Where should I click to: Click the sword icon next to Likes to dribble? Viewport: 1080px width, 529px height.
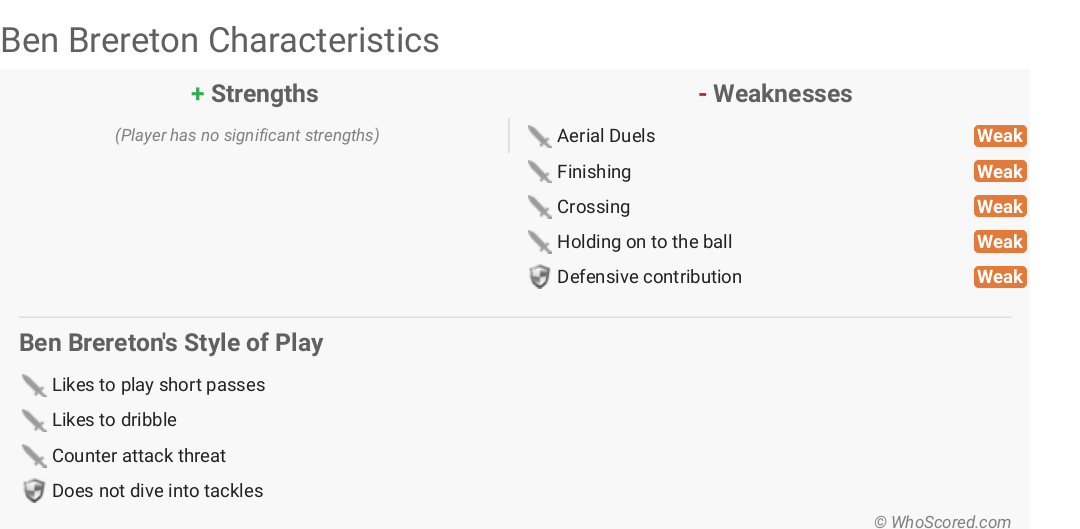pos(34,420)
